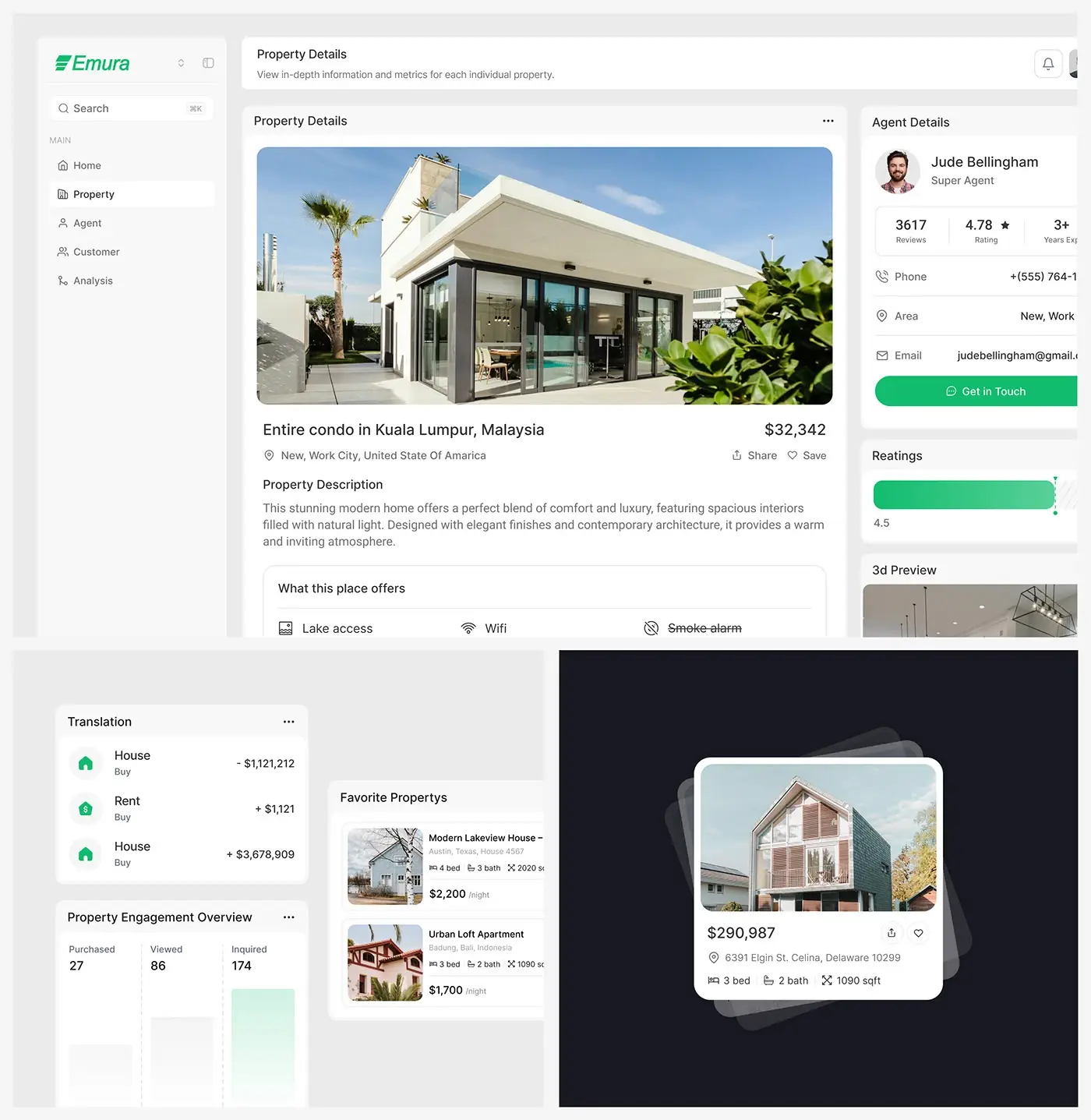
Task: Click the green Reatings progress bar
Action: click(964, 495)
